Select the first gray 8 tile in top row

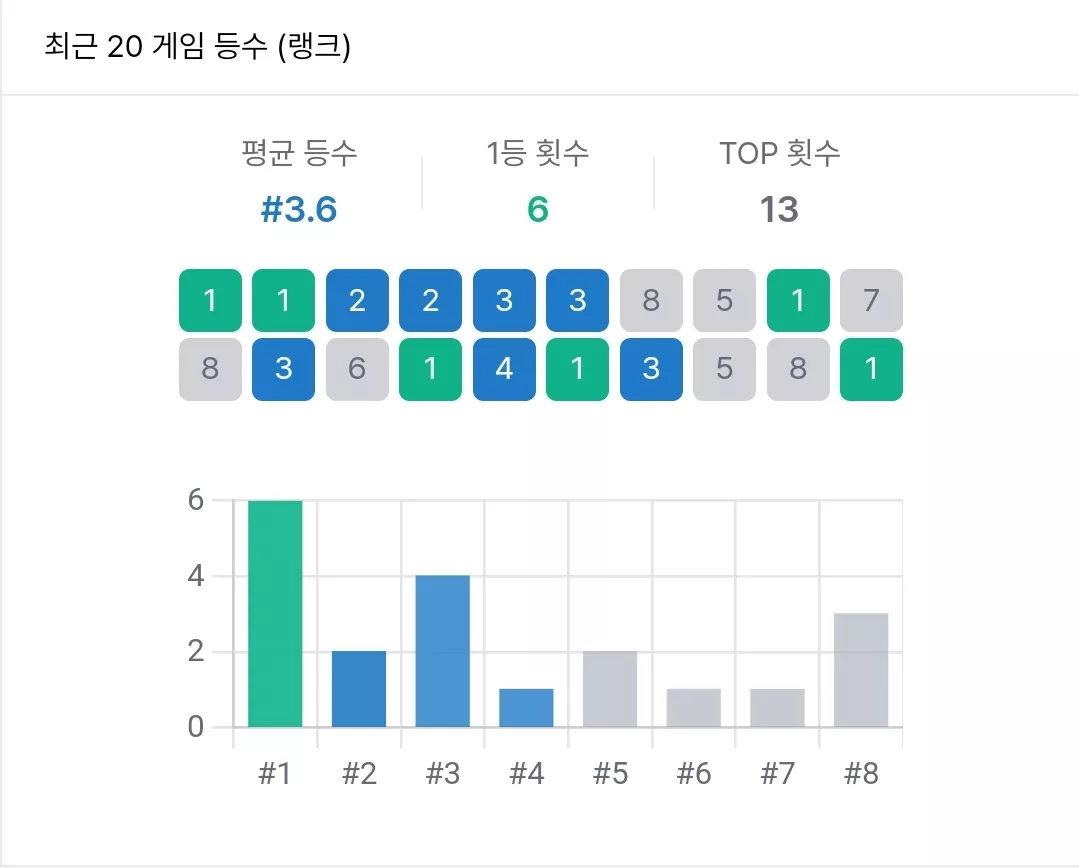[x=651, y=300]
